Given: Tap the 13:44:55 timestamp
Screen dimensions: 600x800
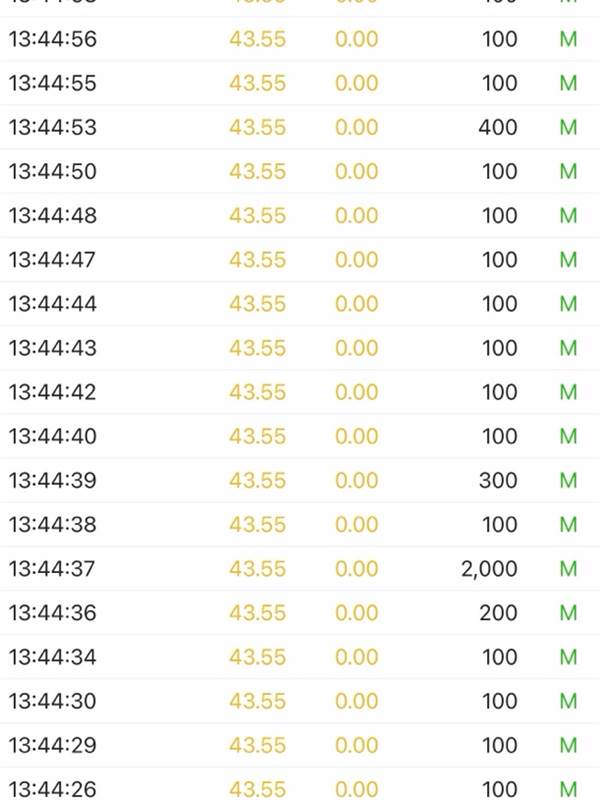Looking at the screenshot, I should (x=53, y=83).
